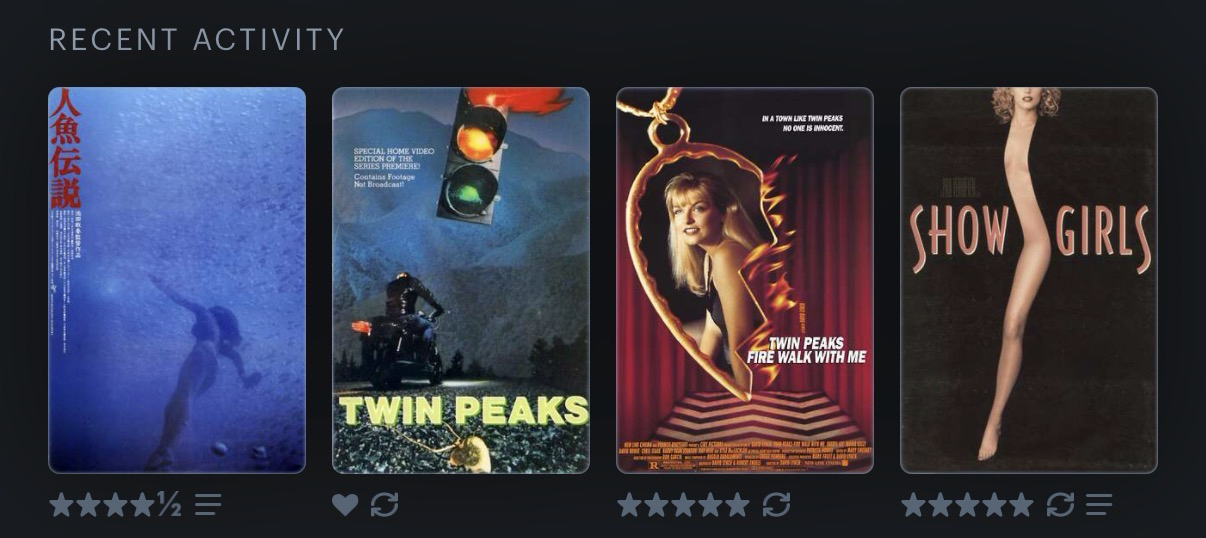The height and width of the screenshot is (538, 1206).
Task: Click the red Japanese title text on first poster
Action: pos(65,148)
